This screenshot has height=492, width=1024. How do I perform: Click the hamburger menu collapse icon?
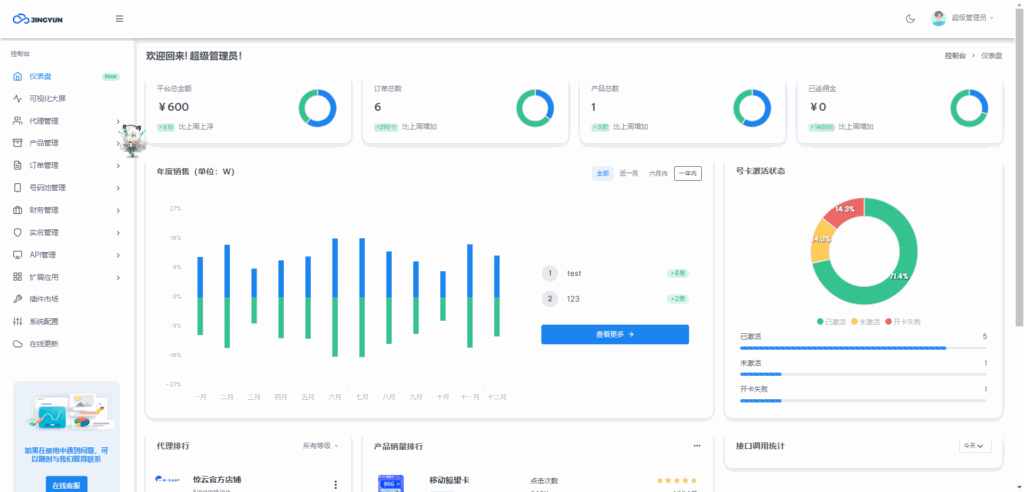pos(120,18)
